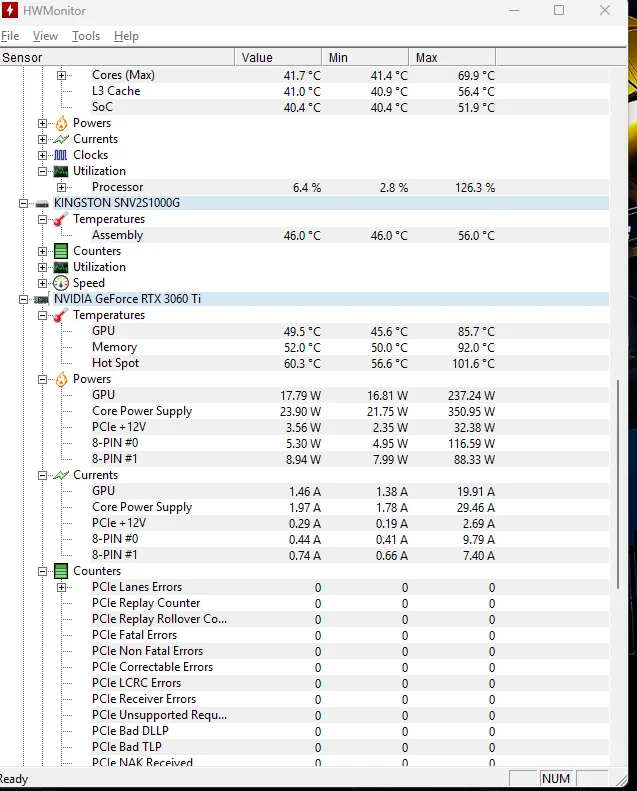Collapse the NVIDIA GeForce RTX 3060 Ti node
637x791 pixels.
pyautogui.click(x=23, y=299)
